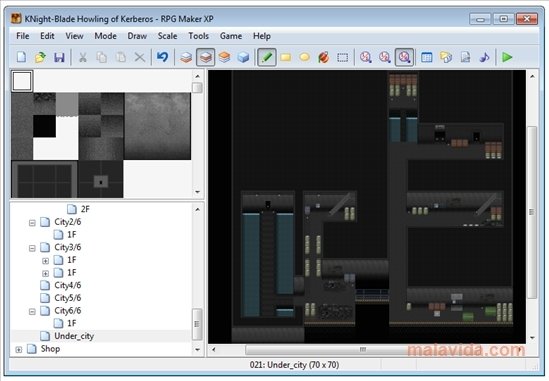Screen dimensions: 549x381
Task: Switch to Events layer mode
Action: pyautogui.click(x=243, y=57)
